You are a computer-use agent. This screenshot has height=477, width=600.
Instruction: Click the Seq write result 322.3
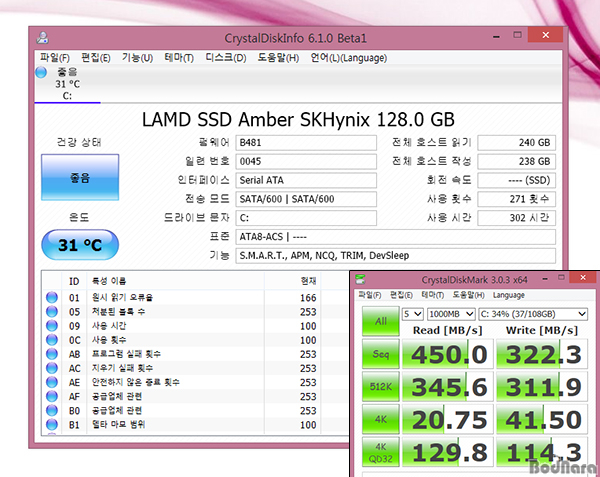[542, 354]
